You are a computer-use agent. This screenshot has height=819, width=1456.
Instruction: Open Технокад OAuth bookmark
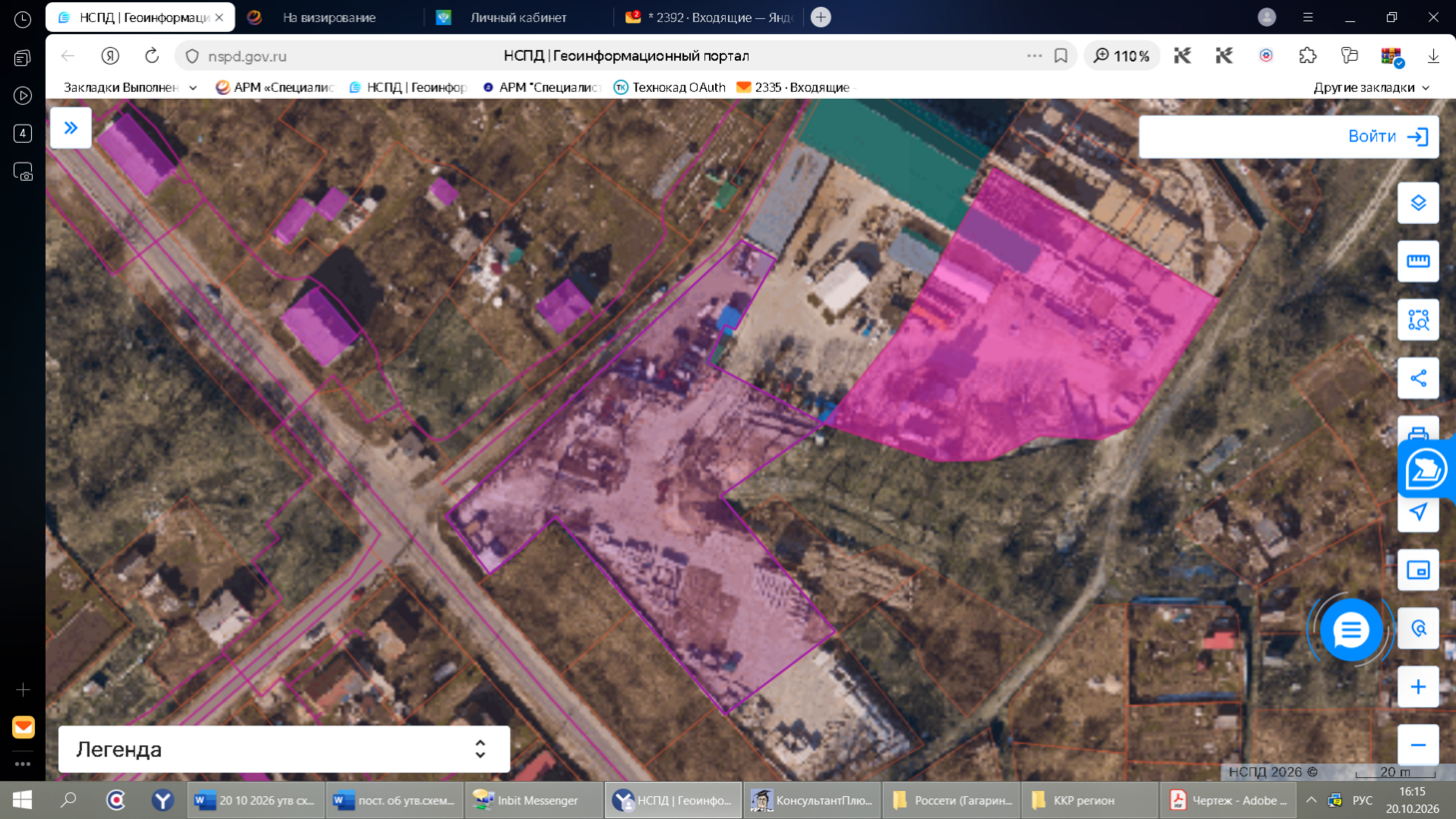(x=669, y=88)
